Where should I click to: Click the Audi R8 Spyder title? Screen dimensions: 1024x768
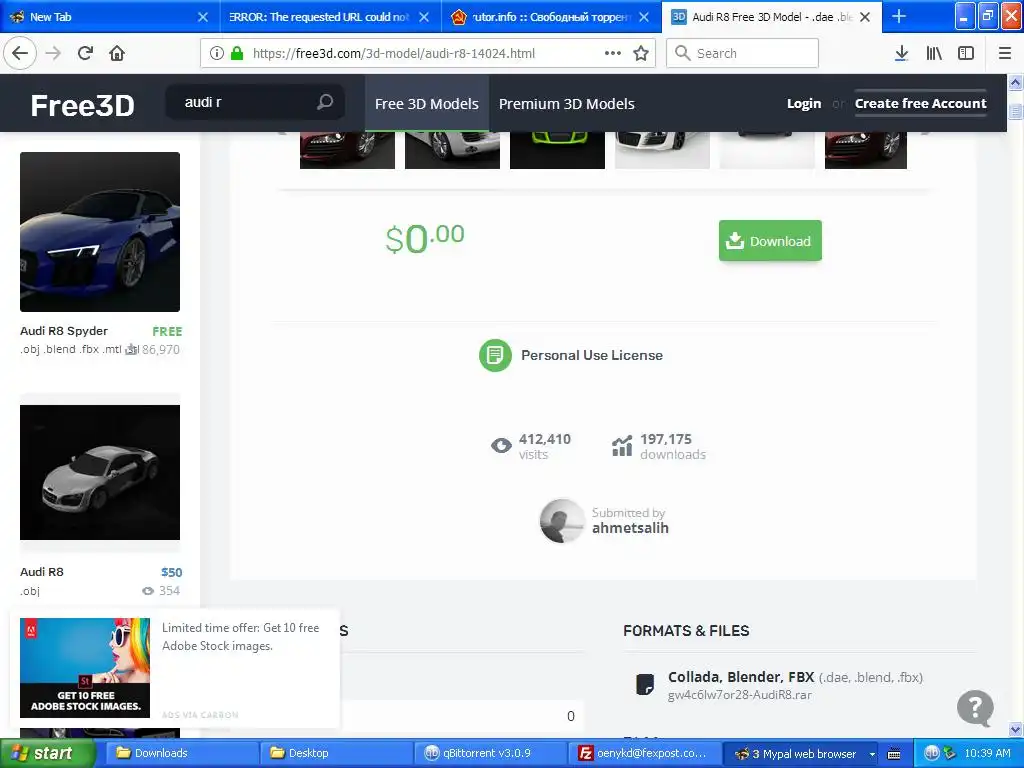64,330
